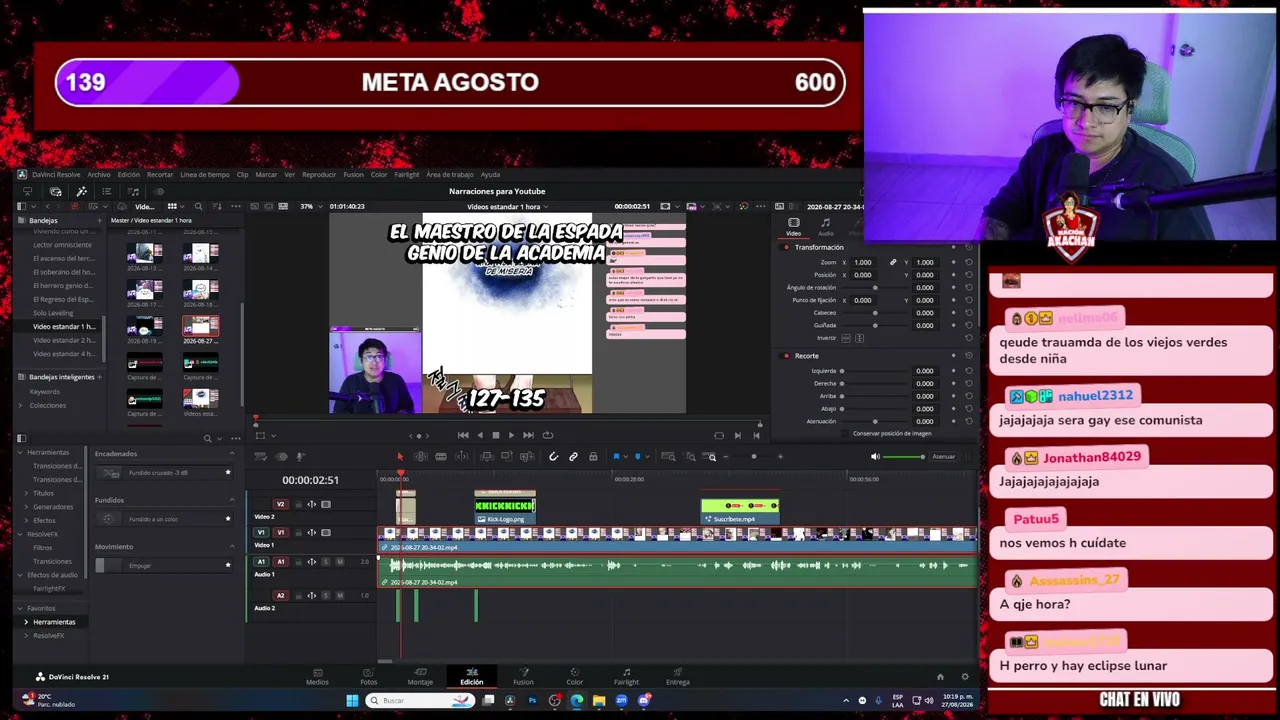This screenshot has height=720, width=1280.
Task: Mute the Audio 1 track
Action: (338, 562)
